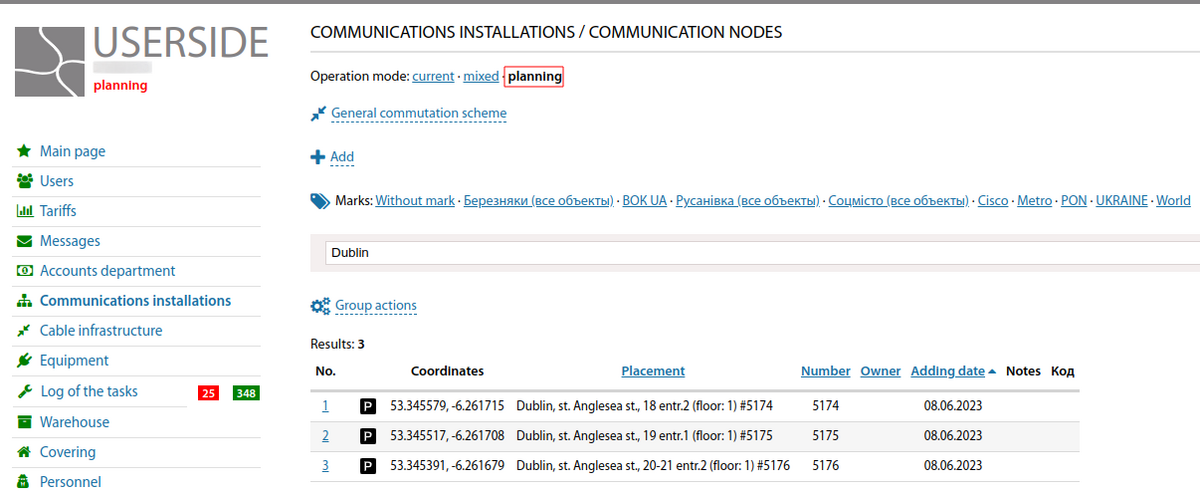Click the star icon beside Main page

[24, 151]
